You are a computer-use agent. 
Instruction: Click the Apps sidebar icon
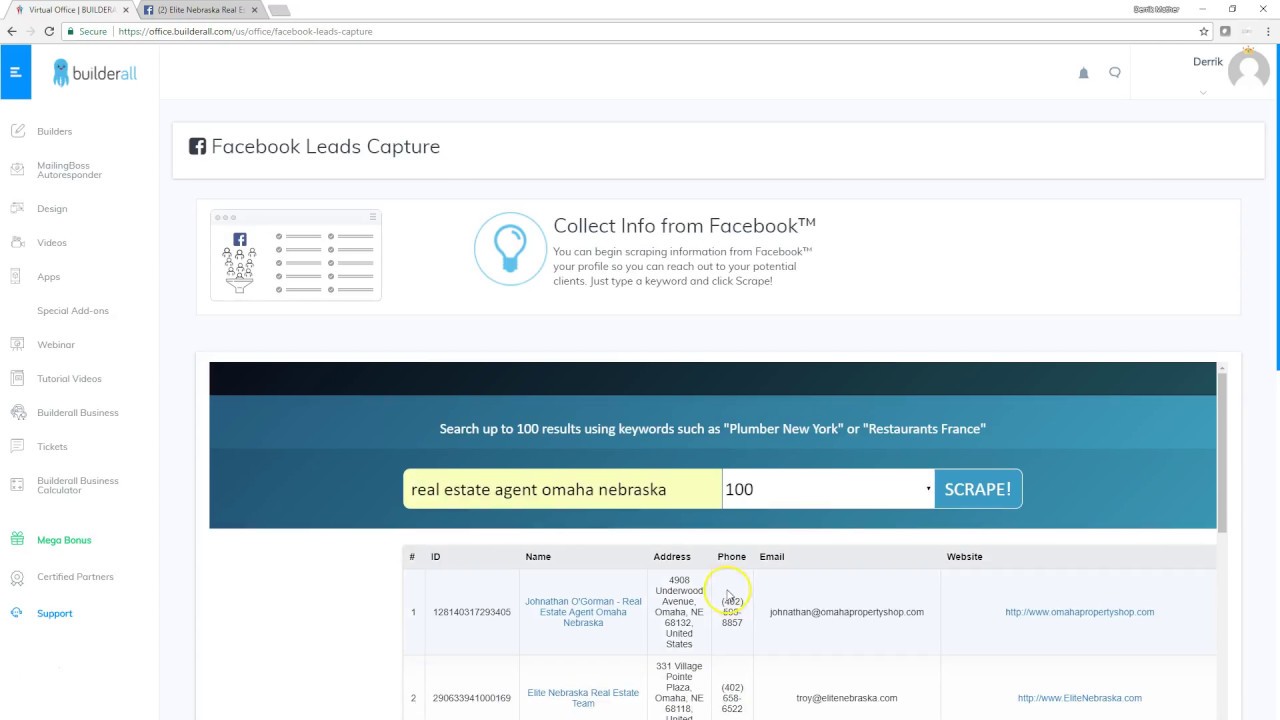coord(17,276)
